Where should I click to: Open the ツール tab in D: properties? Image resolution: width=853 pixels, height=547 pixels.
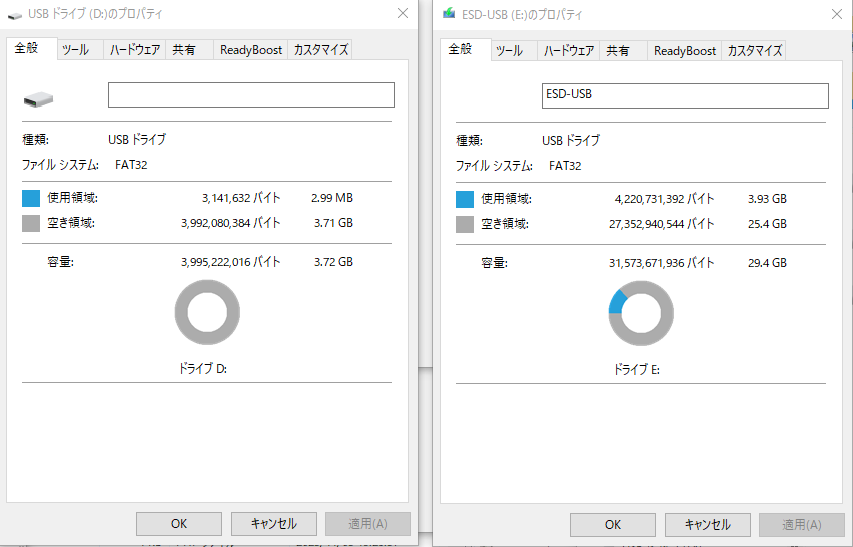(x=75, y=50)
